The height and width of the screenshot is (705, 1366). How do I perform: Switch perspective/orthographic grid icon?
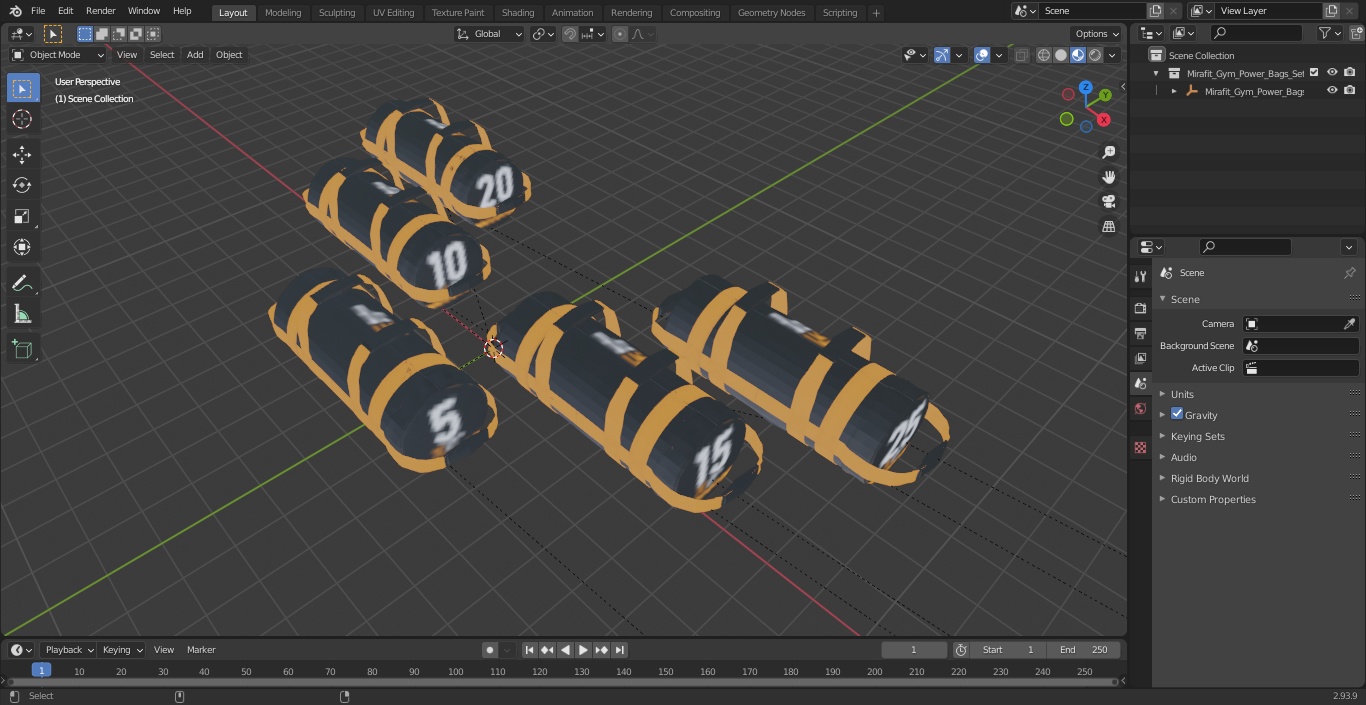pos(1108,227)
